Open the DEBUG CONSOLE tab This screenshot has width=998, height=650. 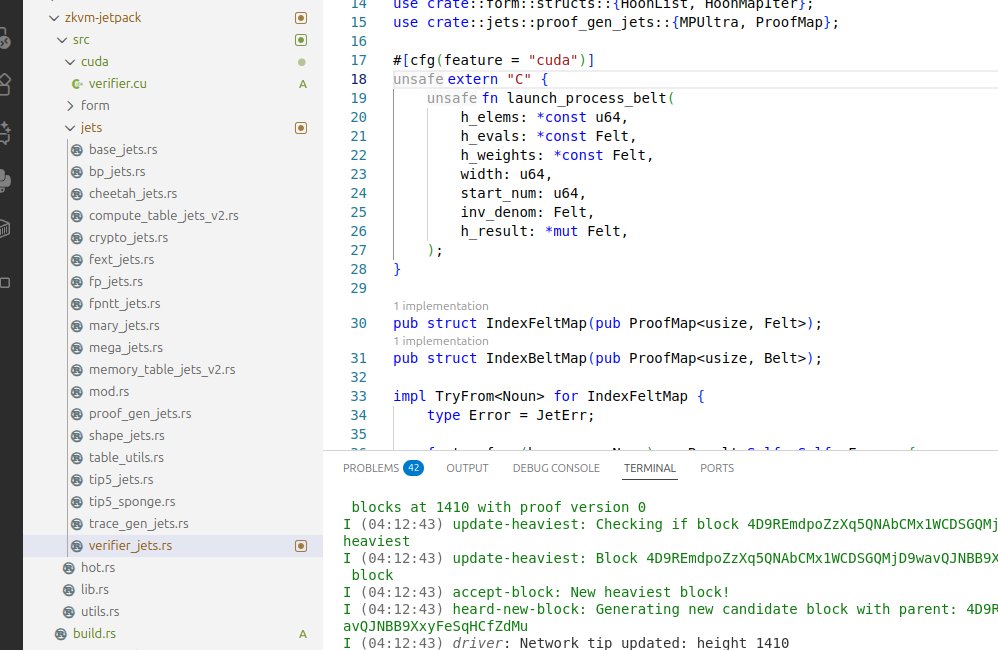[556, 469]
